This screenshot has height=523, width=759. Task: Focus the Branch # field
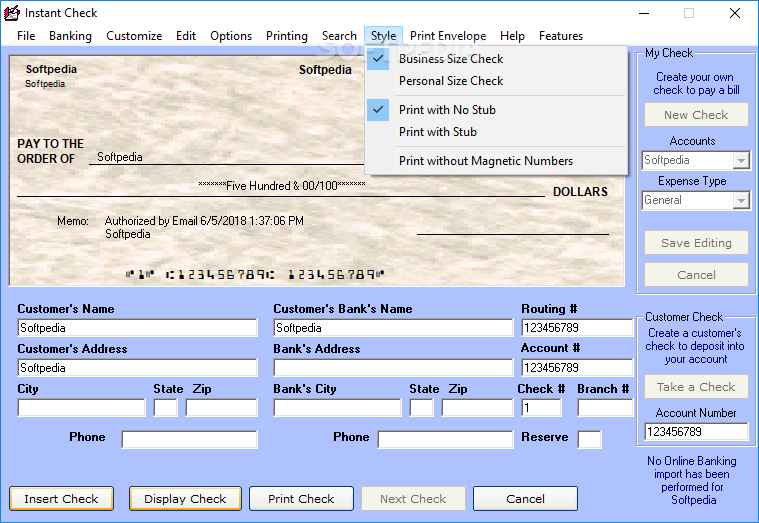click(605, 408)
